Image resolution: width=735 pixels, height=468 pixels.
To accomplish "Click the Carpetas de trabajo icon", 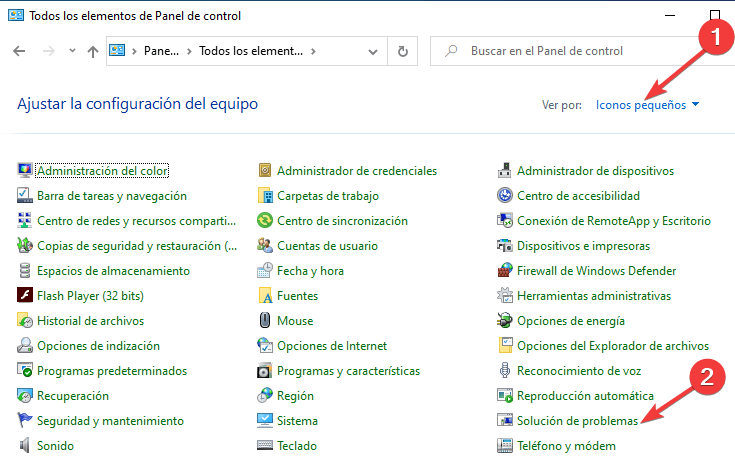I will click(265, 195).
